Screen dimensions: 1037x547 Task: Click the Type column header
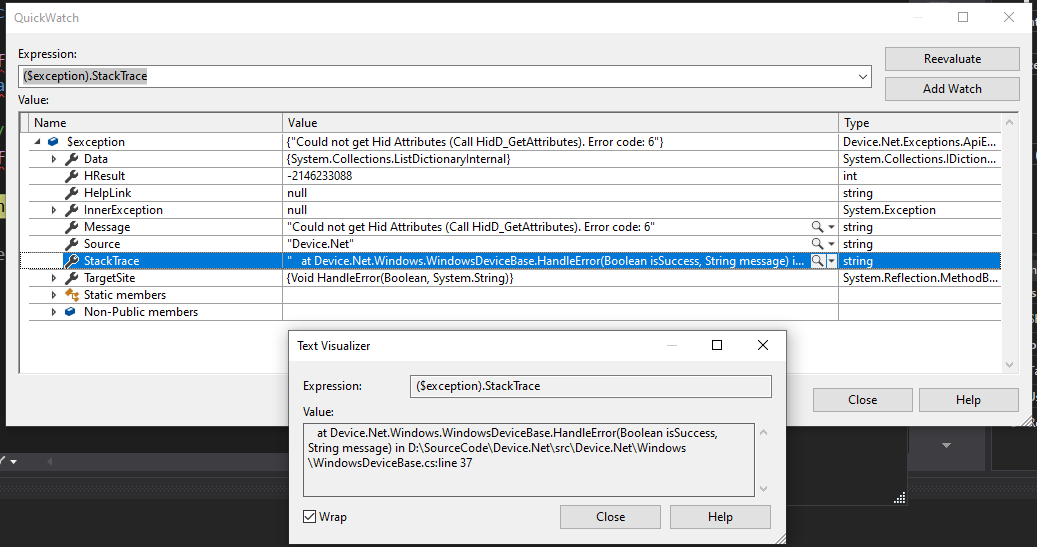click(x=919, y=123)
